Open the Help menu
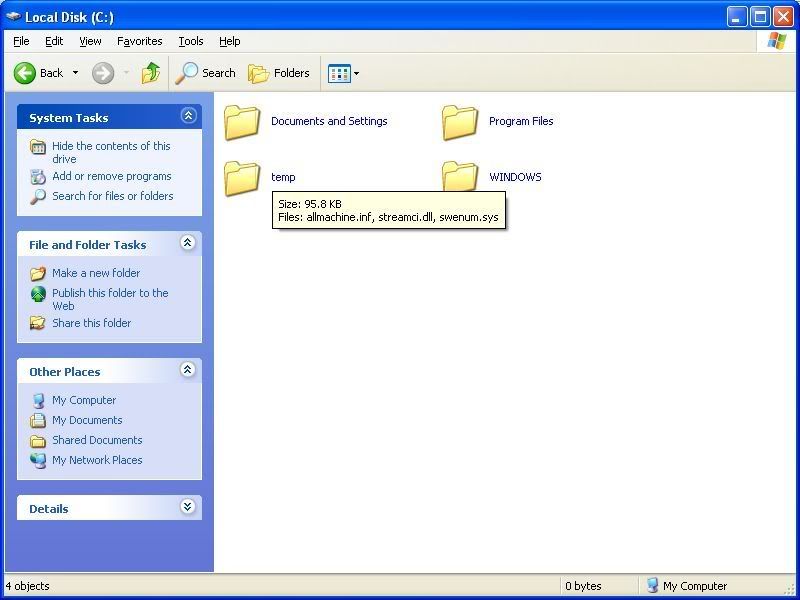800x600 pixels. [230, 41]
